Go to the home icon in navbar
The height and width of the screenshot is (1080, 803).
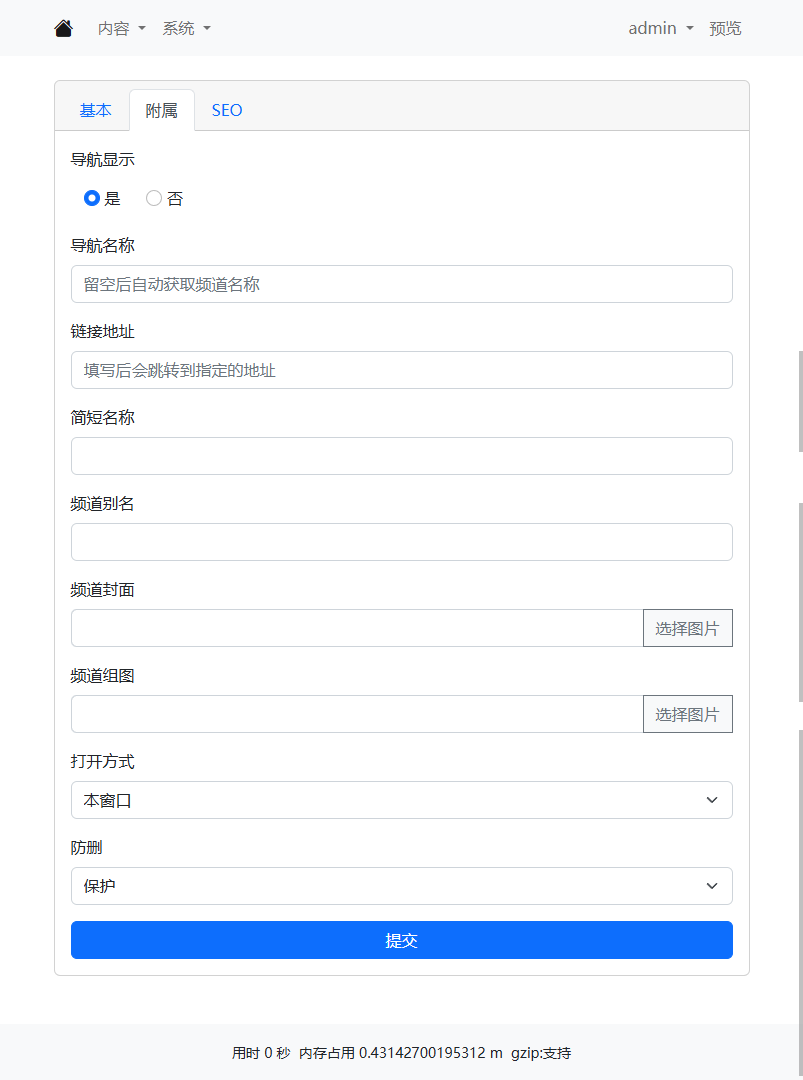[x=63, y=28]
